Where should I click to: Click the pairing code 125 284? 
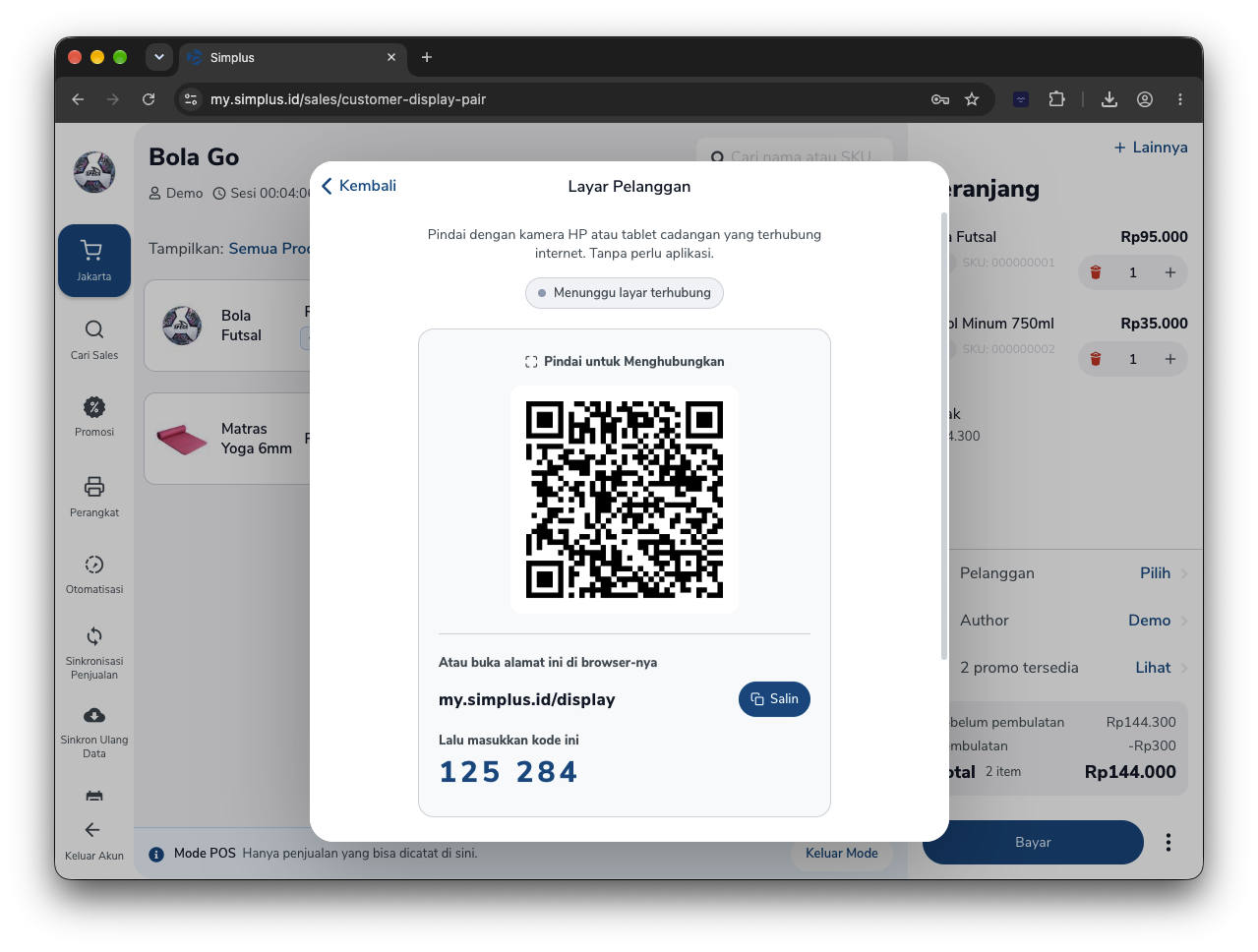point(509,772)
